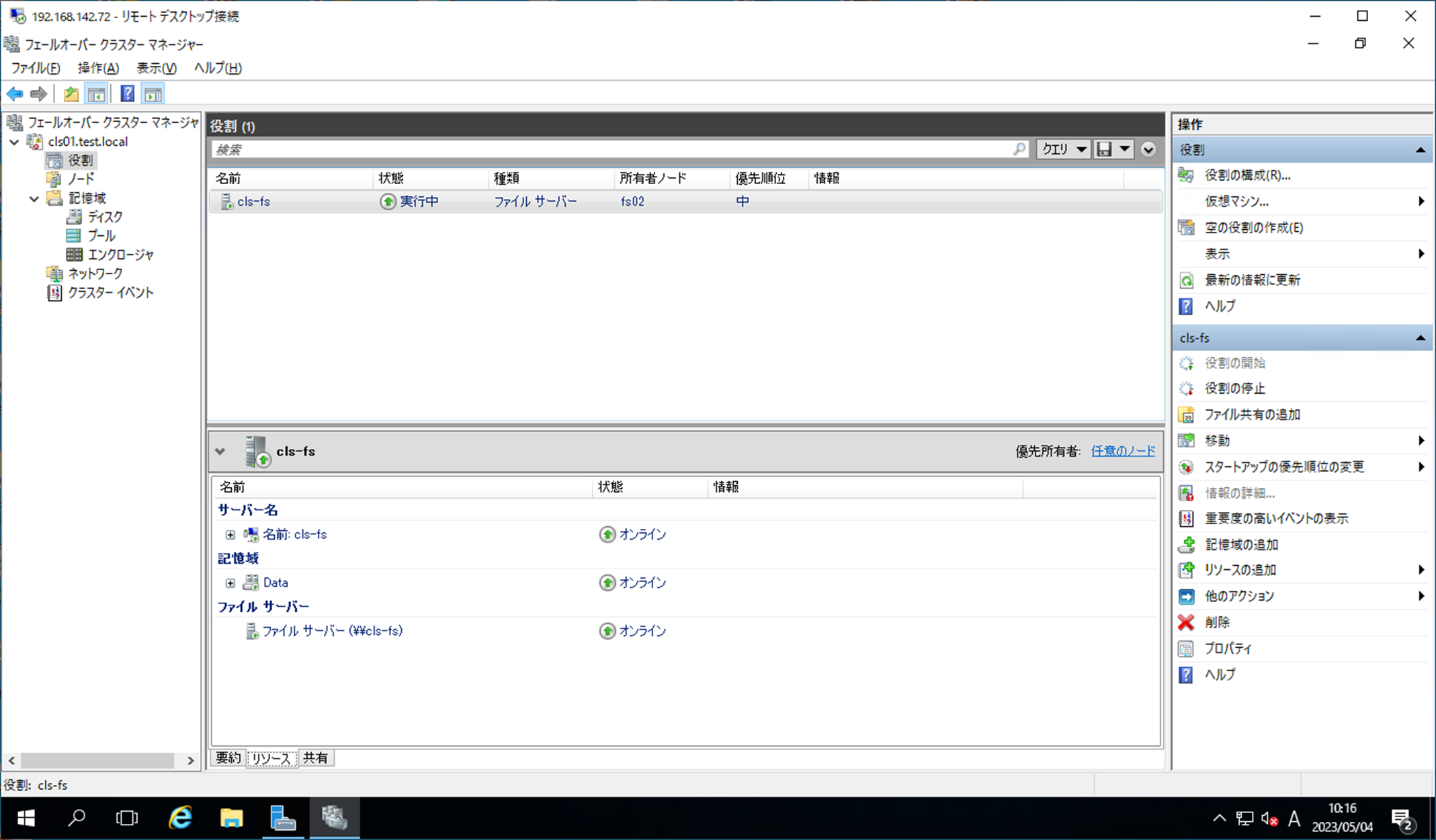Expand the 名前: cls-fs resource node
1436x840 pixels.
pos(230,535)
